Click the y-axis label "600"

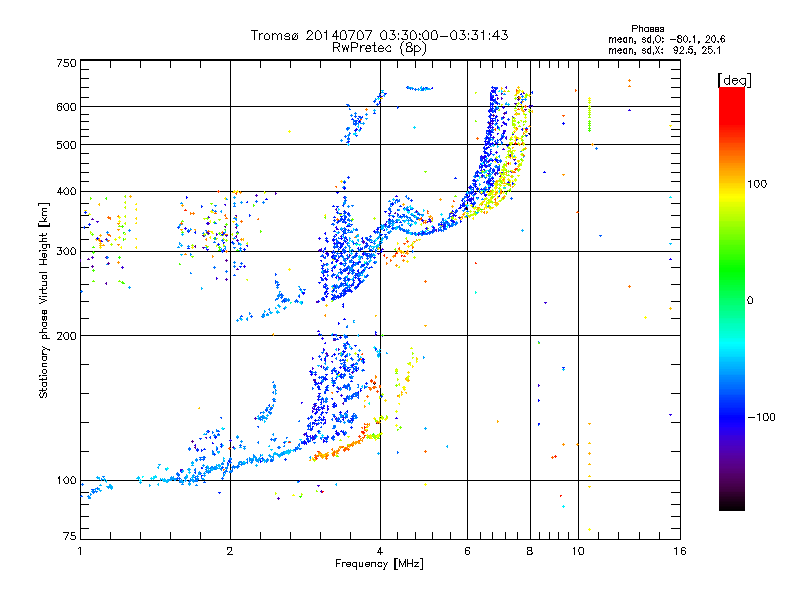coord(66,107)
